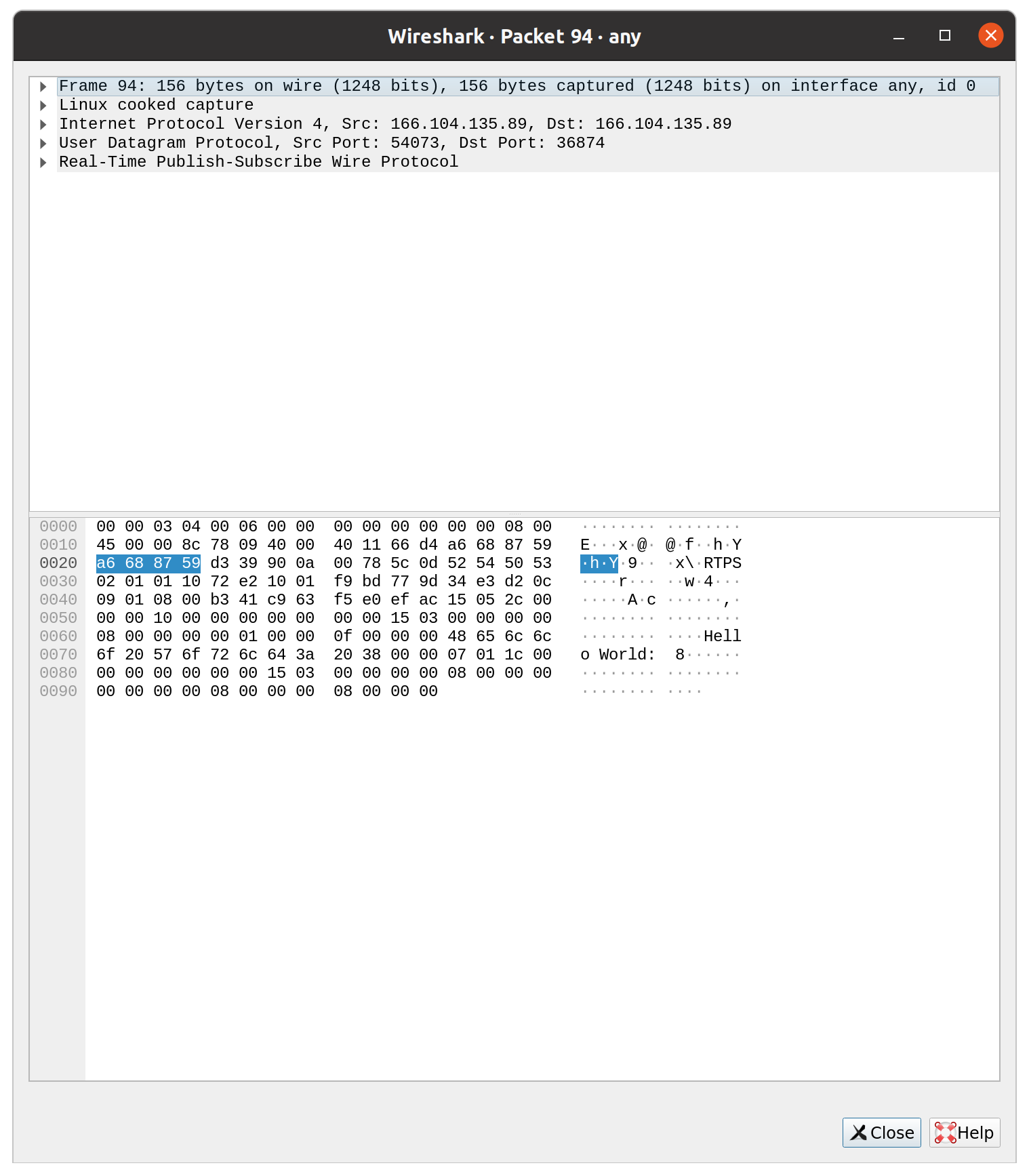
Task: Click hex bytes 48 65 6c 6c in row 0060
Action: (x=500, y=636)
